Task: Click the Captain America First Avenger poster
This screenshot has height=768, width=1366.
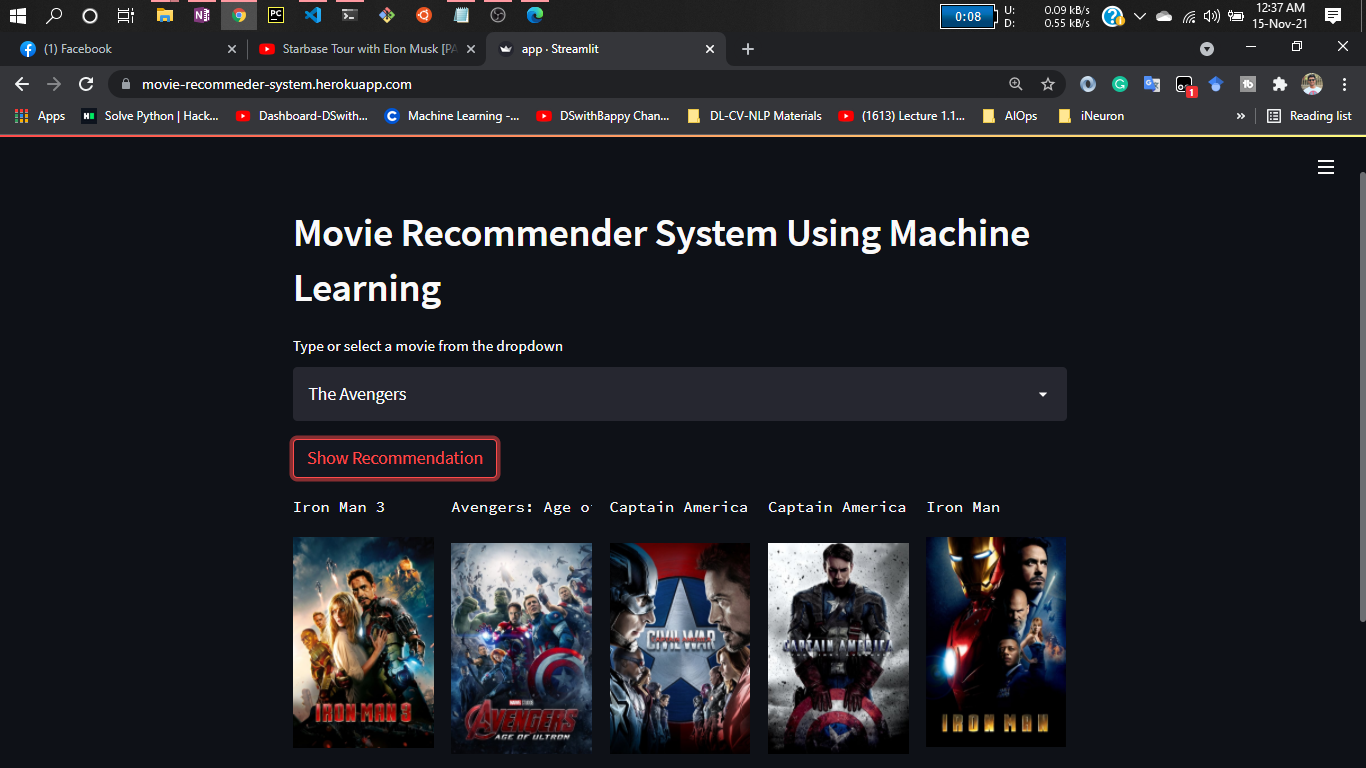Action: click(838, 648)
